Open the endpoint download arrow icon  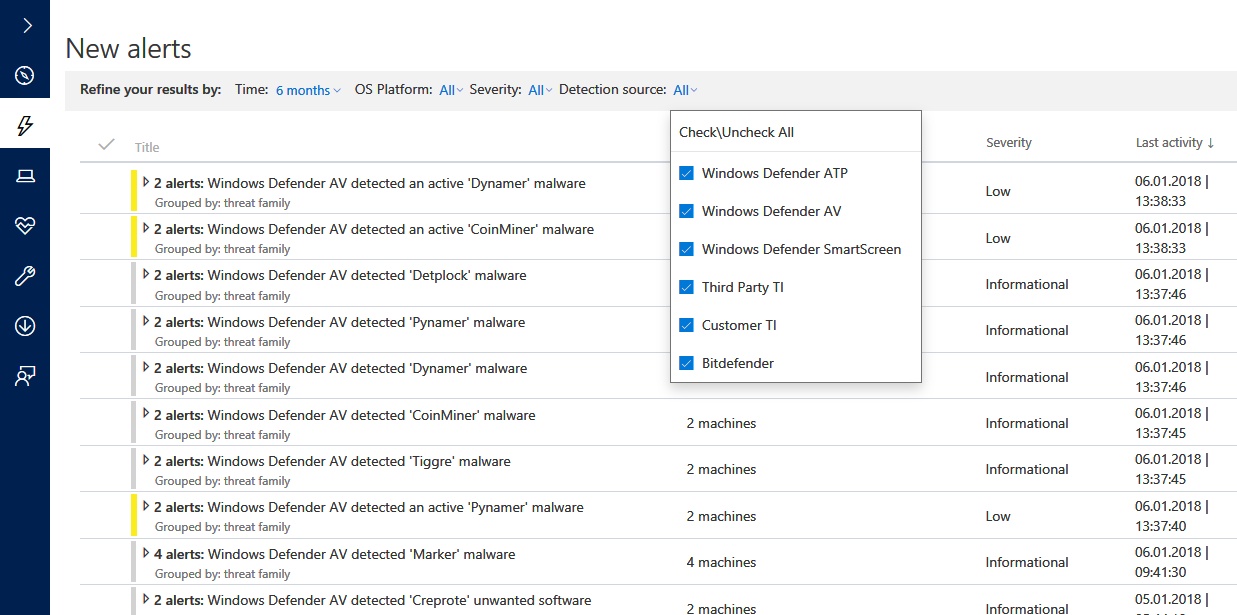25,326
